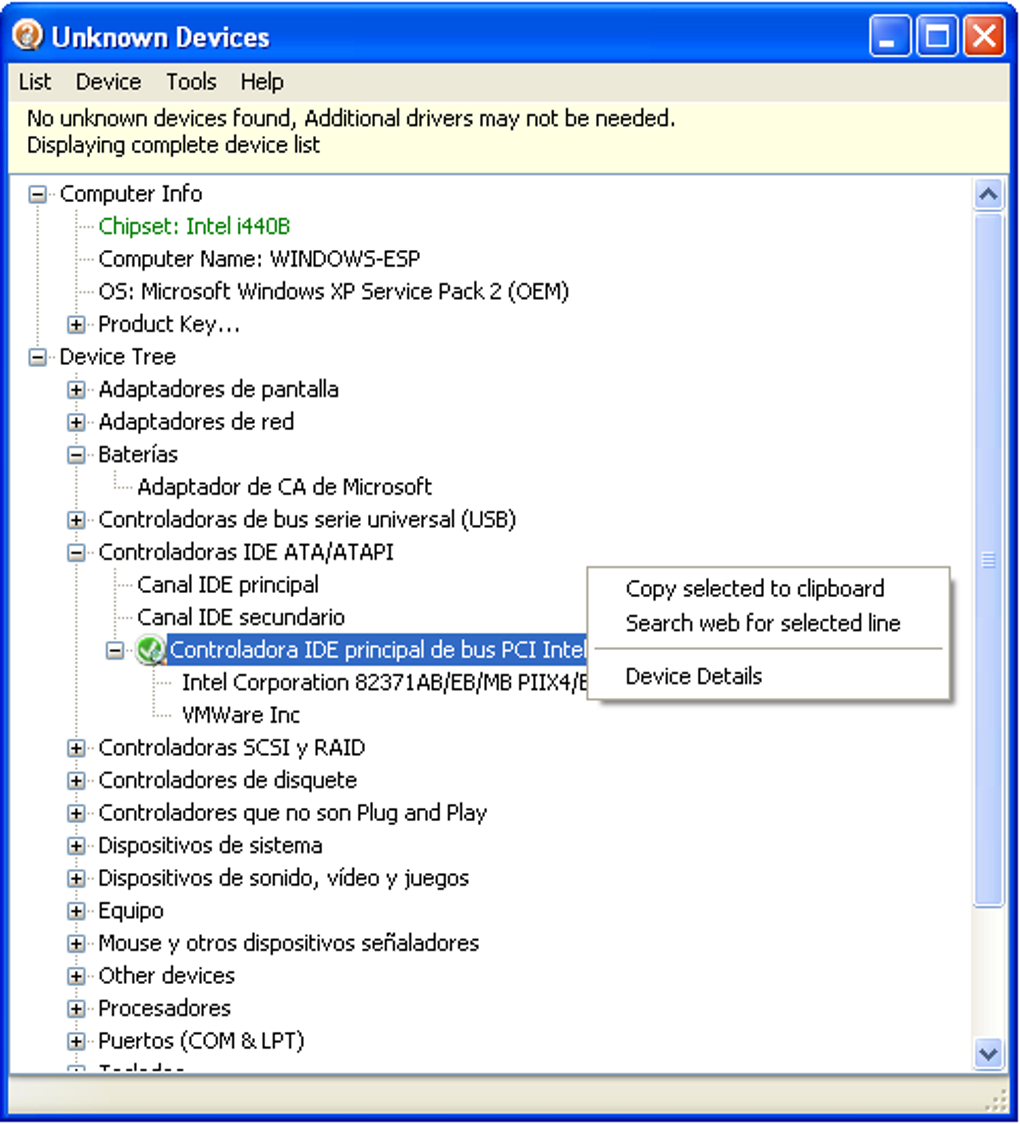Expand Adaptadores de pantalla
The height and width of the screenshot is (1124, 1020).
[x=76, y=390]
